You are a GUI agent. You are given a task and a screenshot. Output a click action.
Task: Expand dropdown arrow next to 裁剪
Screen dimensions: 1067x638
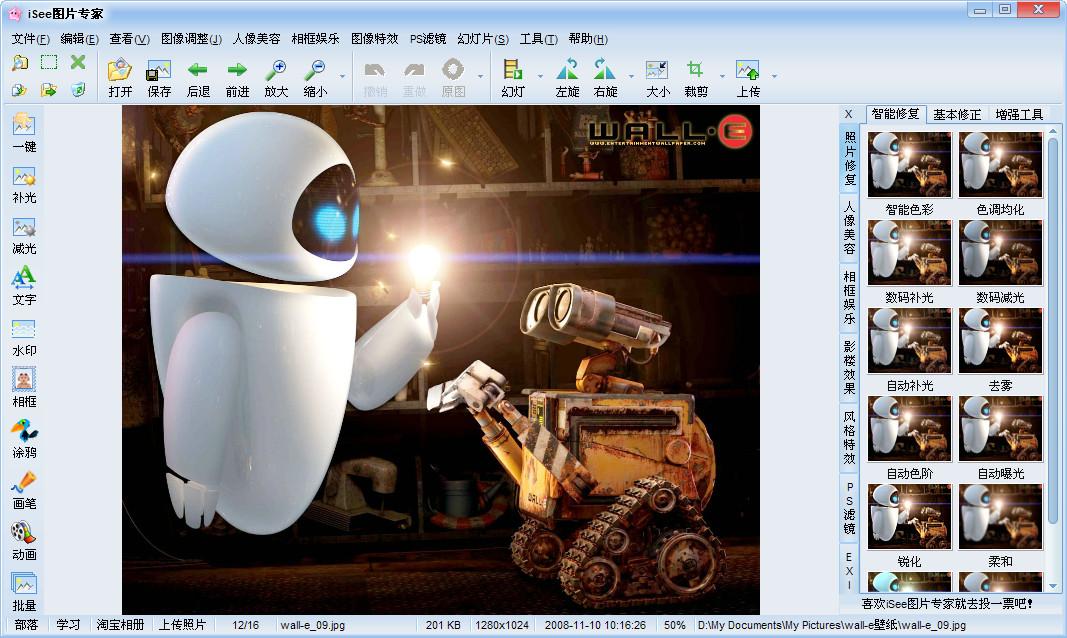tap(722, 76)
